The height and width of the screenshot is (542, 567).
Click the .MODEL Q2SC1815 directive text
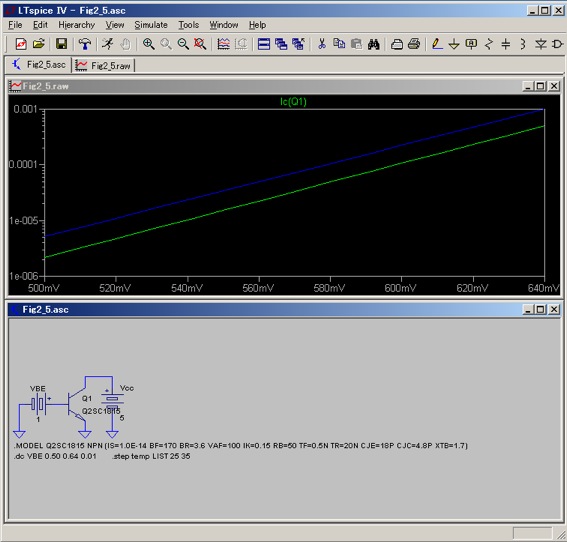click(240, 445)
